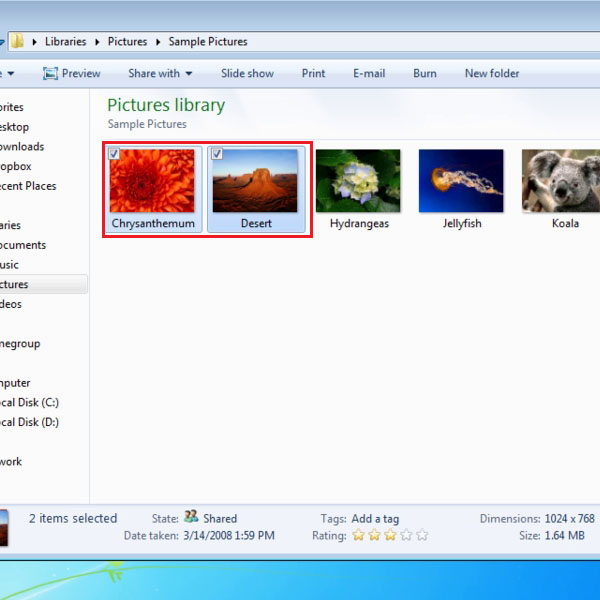
Task: Click the Shared state text
Action: (220, 518)
